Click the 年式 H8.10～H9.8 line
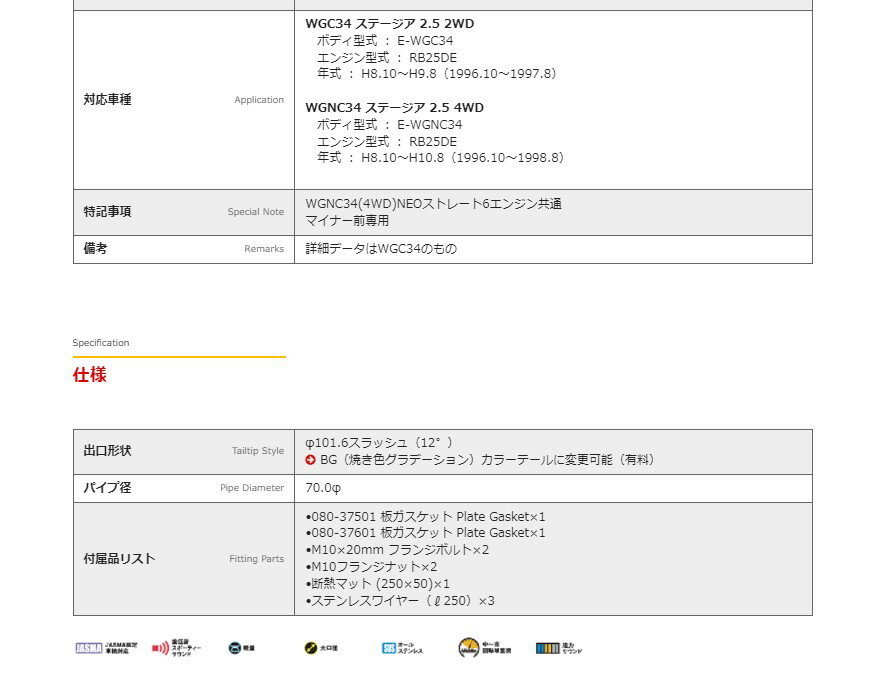This screenshot has width=886, height=681. (437, 73)
